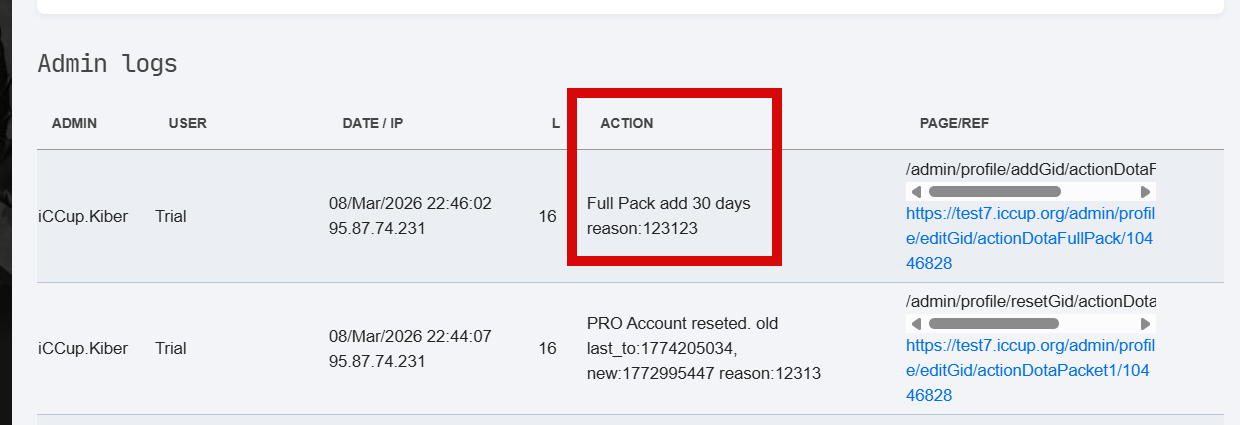
Task: Click right scroll arrow under resetGid path
Action: [1146, 324]
